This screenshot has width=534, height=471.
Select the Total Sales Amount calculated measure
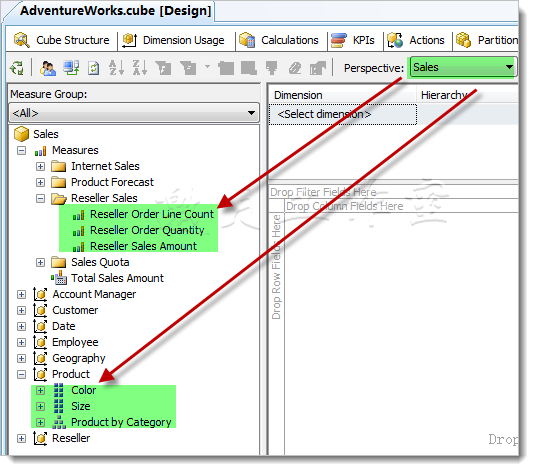coord(117,278)
